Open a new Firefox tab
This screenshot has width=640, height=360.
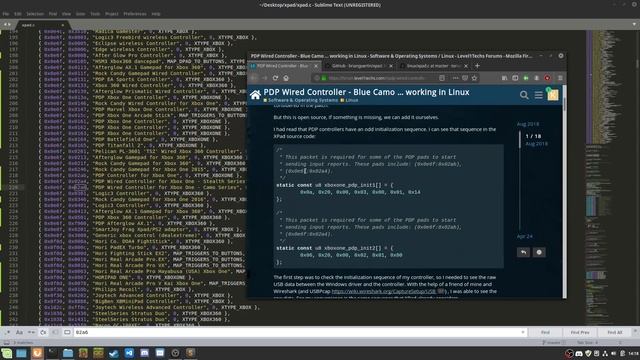pyautogui.click(x=477, y=66)
